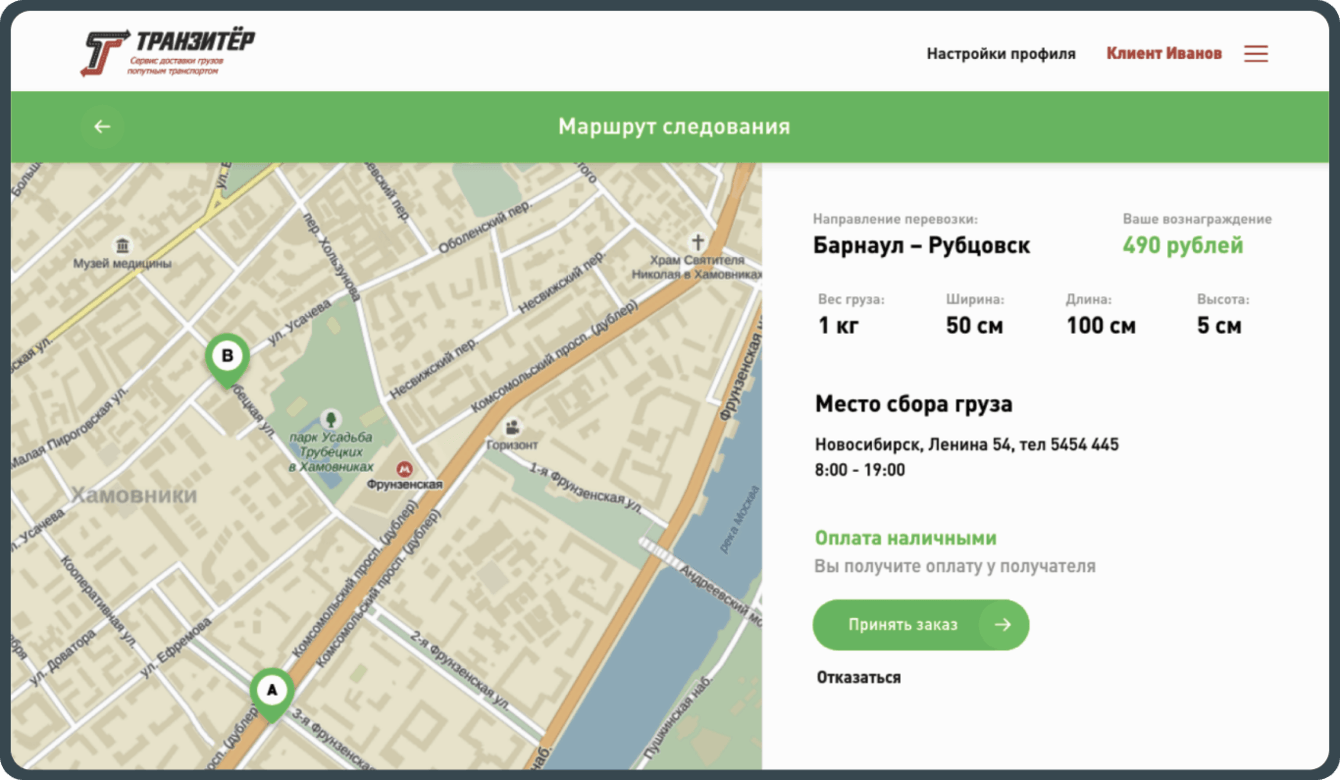Click the Вы получите оплату у получателя note
The height and width of the screenshot is (780, 1340).
tap(955, 566)
